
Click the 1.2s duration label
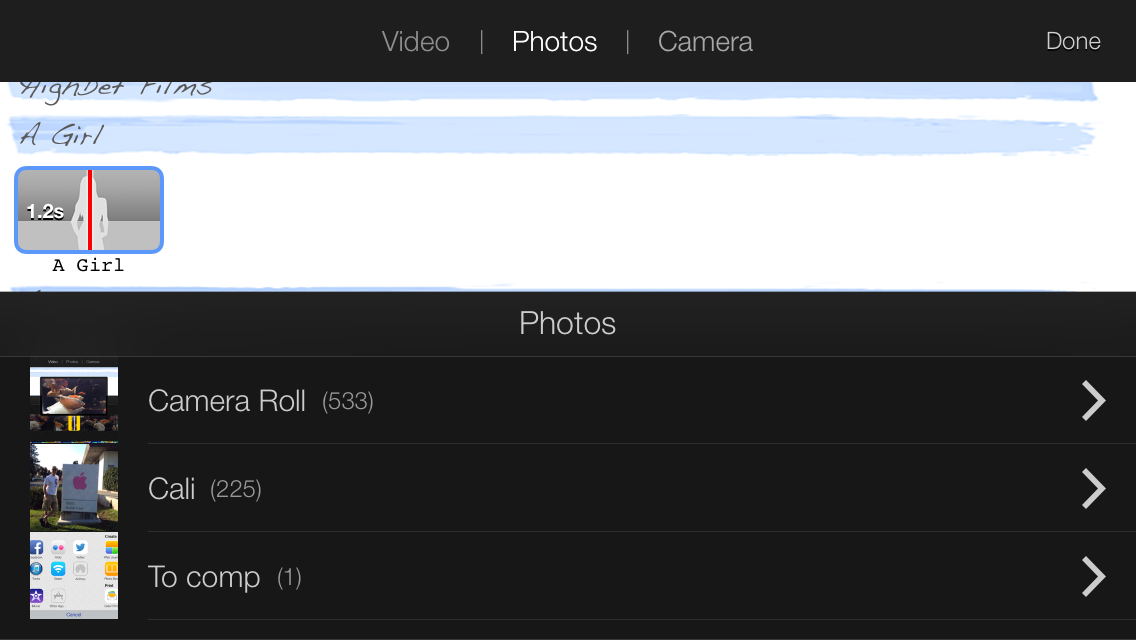click(45, 212)
